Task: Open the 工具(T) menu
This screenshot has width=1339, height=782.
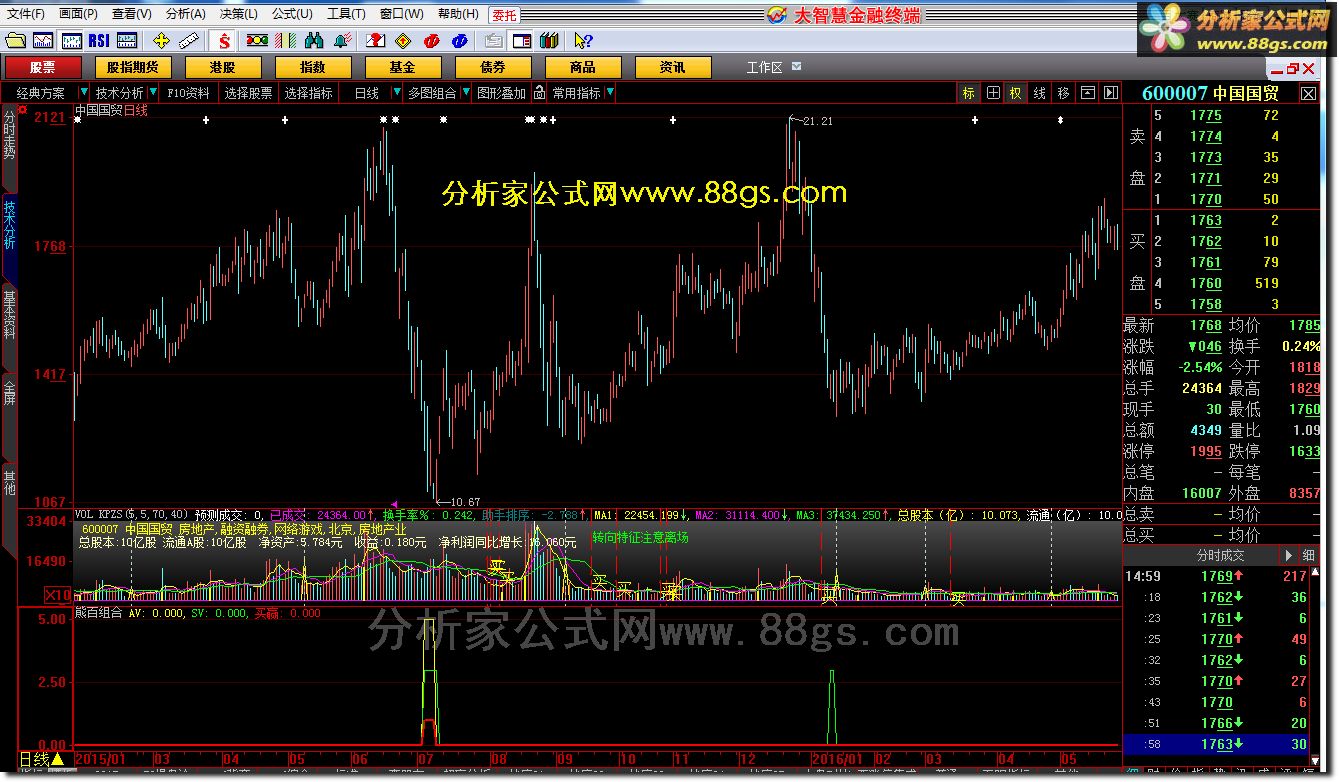Action: [x=346, y=14]
